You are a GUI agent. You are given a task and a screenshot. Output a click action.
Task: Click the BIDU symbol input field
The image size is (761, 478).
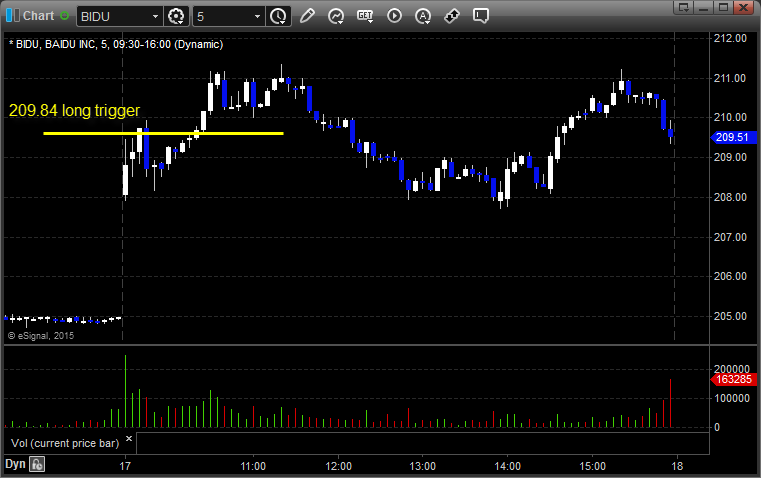click(x=114, y=16)
